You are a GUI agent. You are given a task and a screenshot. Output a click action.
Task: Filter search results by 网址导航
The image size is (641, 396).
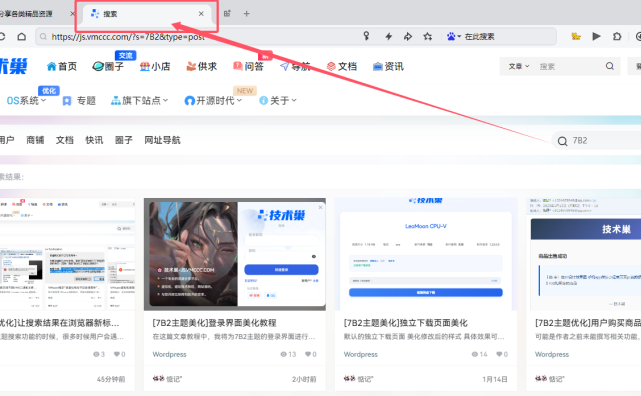tap(162, 140)
